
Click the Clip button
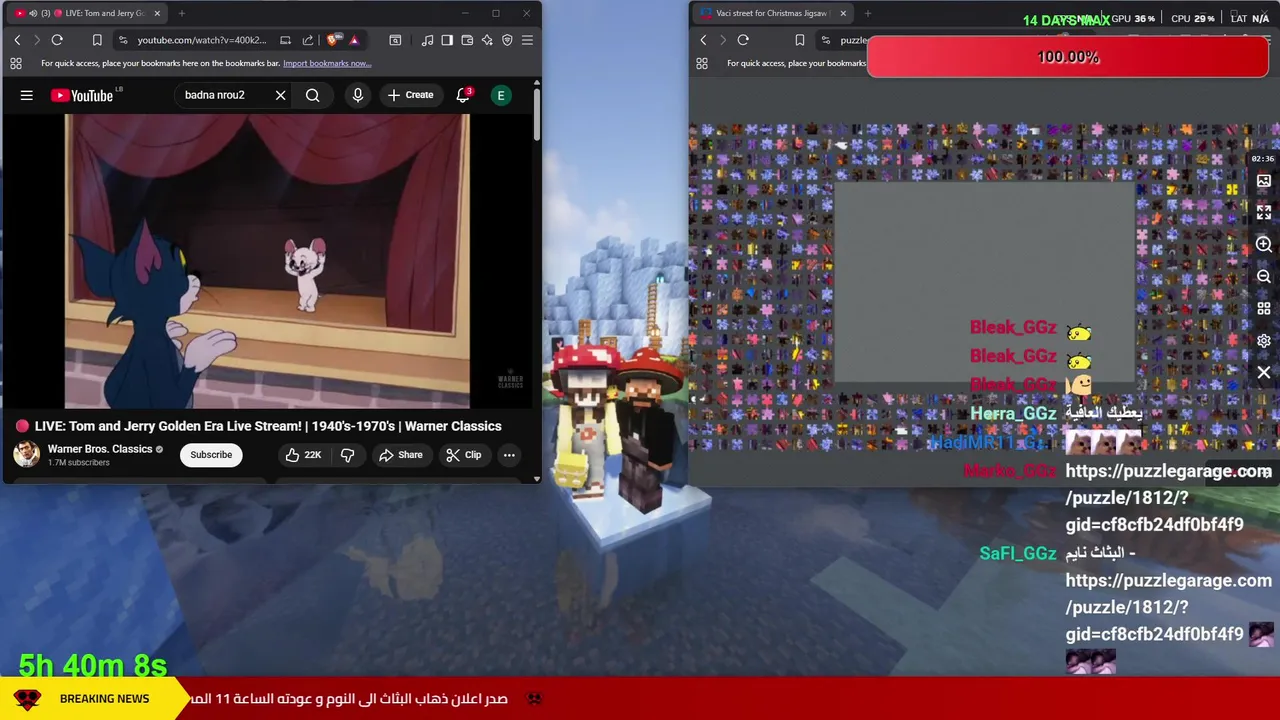point(464,455)
